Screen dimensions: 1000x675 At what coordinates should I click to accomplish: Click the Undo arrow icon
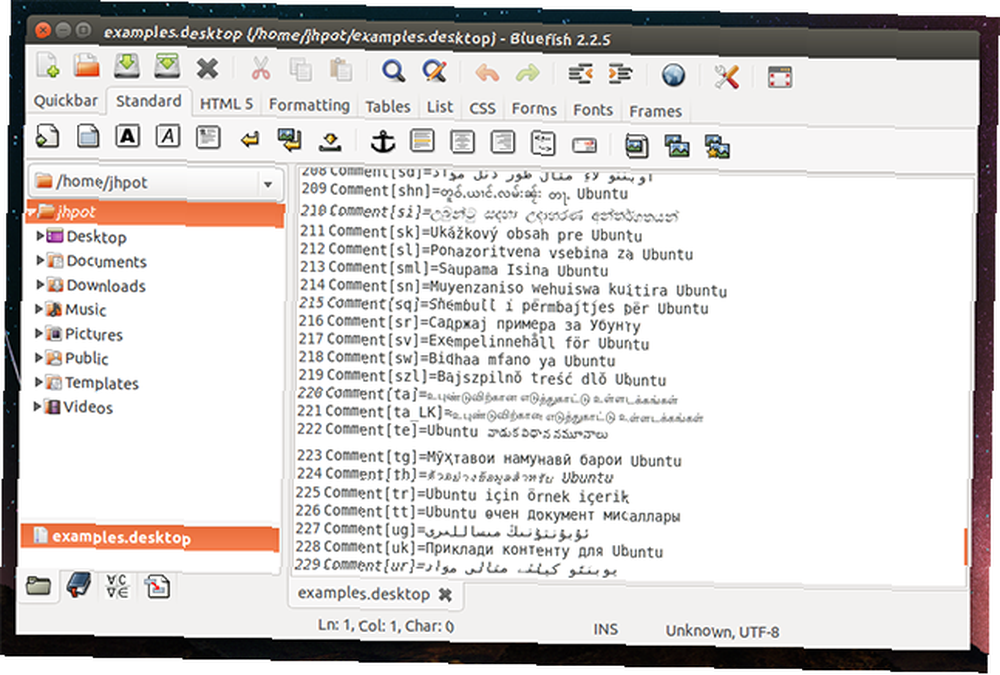tap(487, 73)
